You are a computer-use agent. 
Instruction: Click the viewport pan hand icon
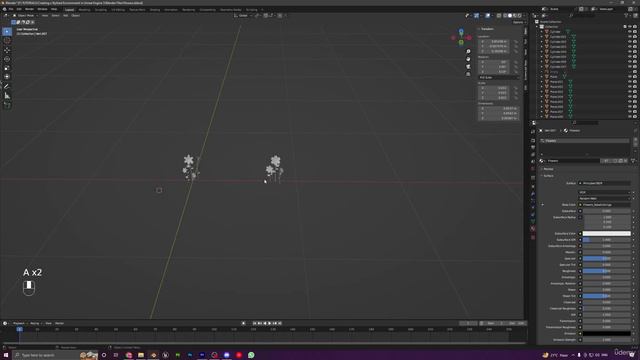(x=468, y=59)
